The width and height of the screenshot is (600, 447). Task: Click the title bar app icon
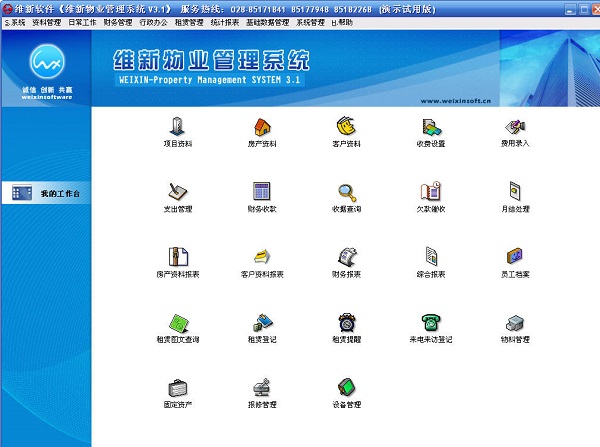click(x=7, y=9)
